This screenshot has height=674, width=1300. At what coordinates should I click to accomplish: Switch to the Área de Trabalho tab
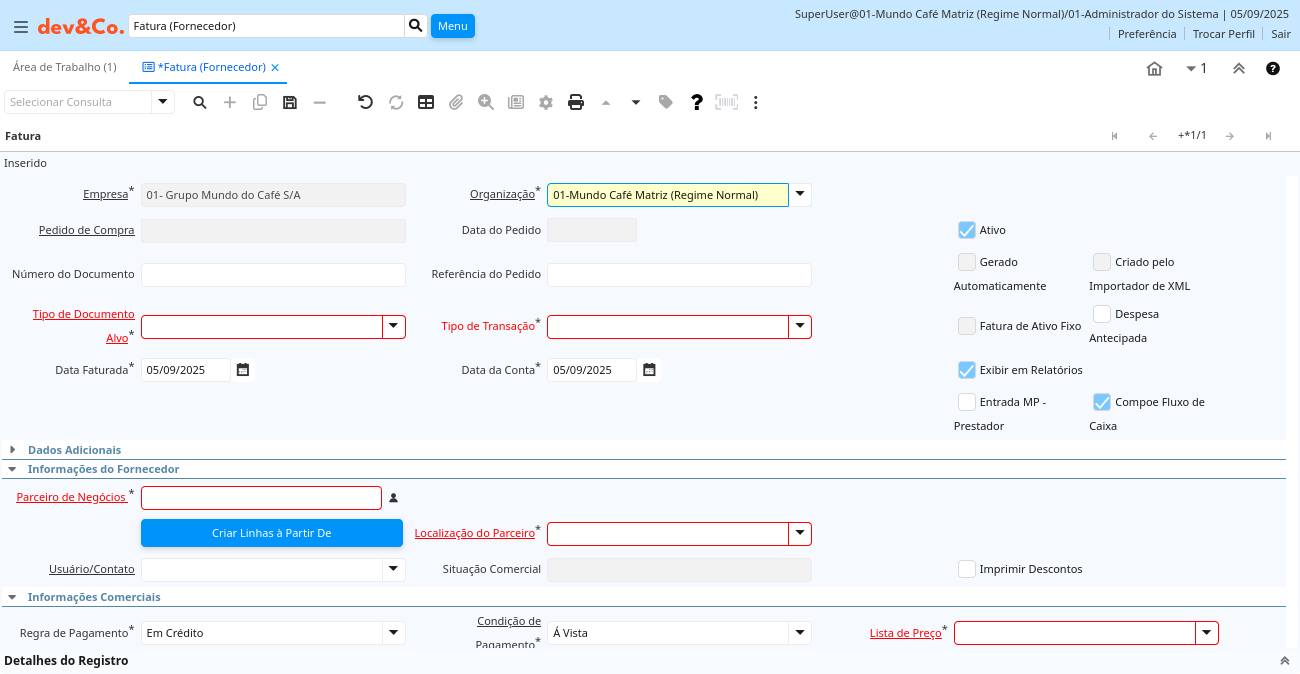point(64,67)
